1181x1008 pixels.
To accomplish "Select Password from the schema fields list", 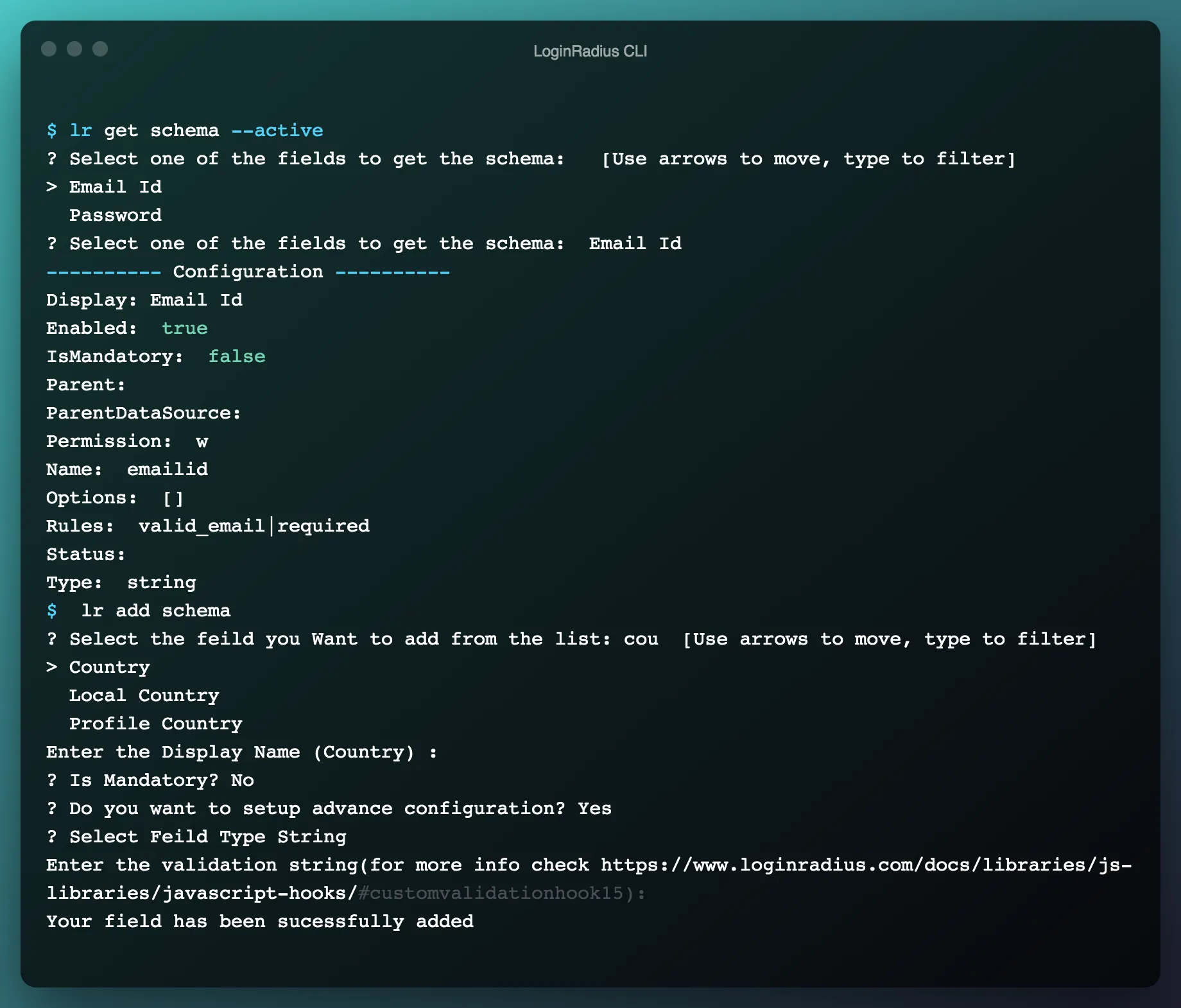I will [116, 214].
